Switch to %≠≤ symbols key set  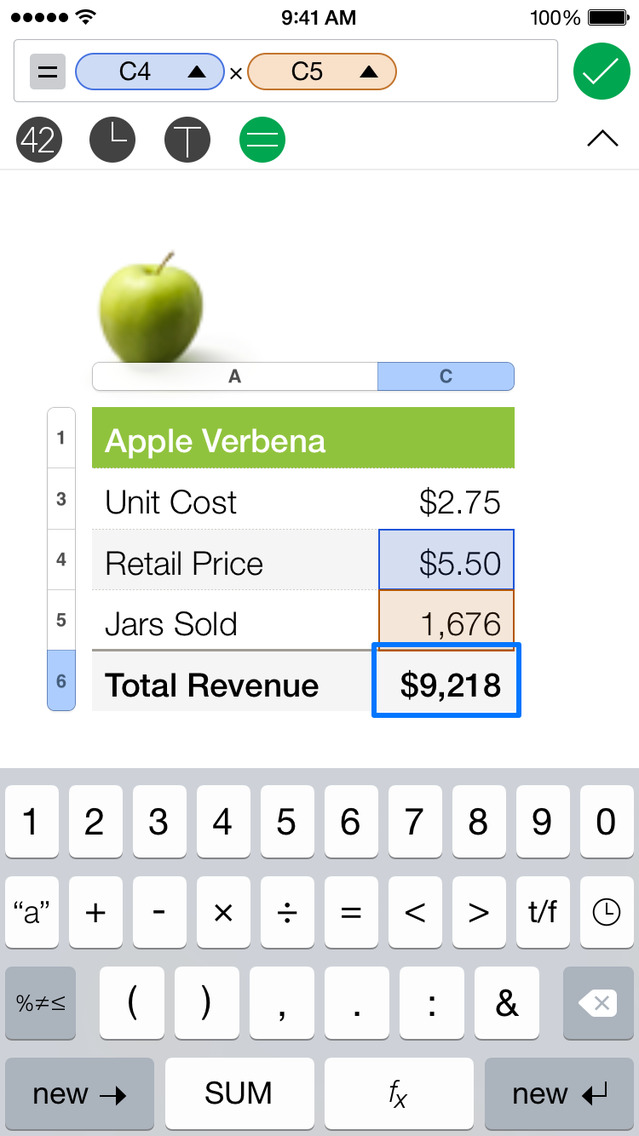40,1003
